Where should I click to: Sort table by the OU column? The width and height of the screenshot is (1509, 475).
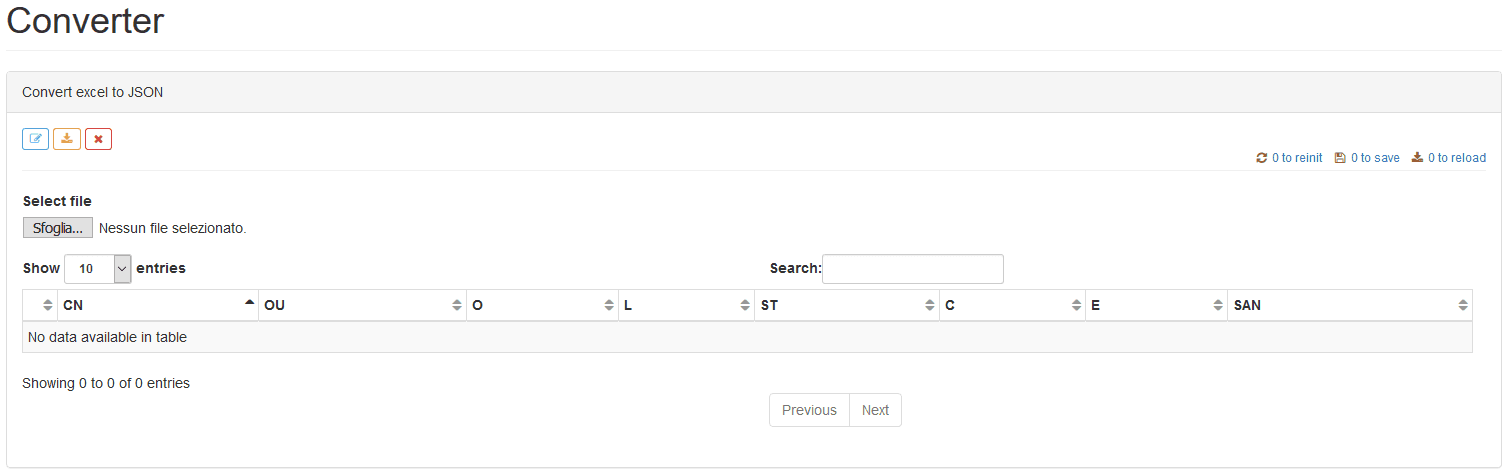coord(362,305)
